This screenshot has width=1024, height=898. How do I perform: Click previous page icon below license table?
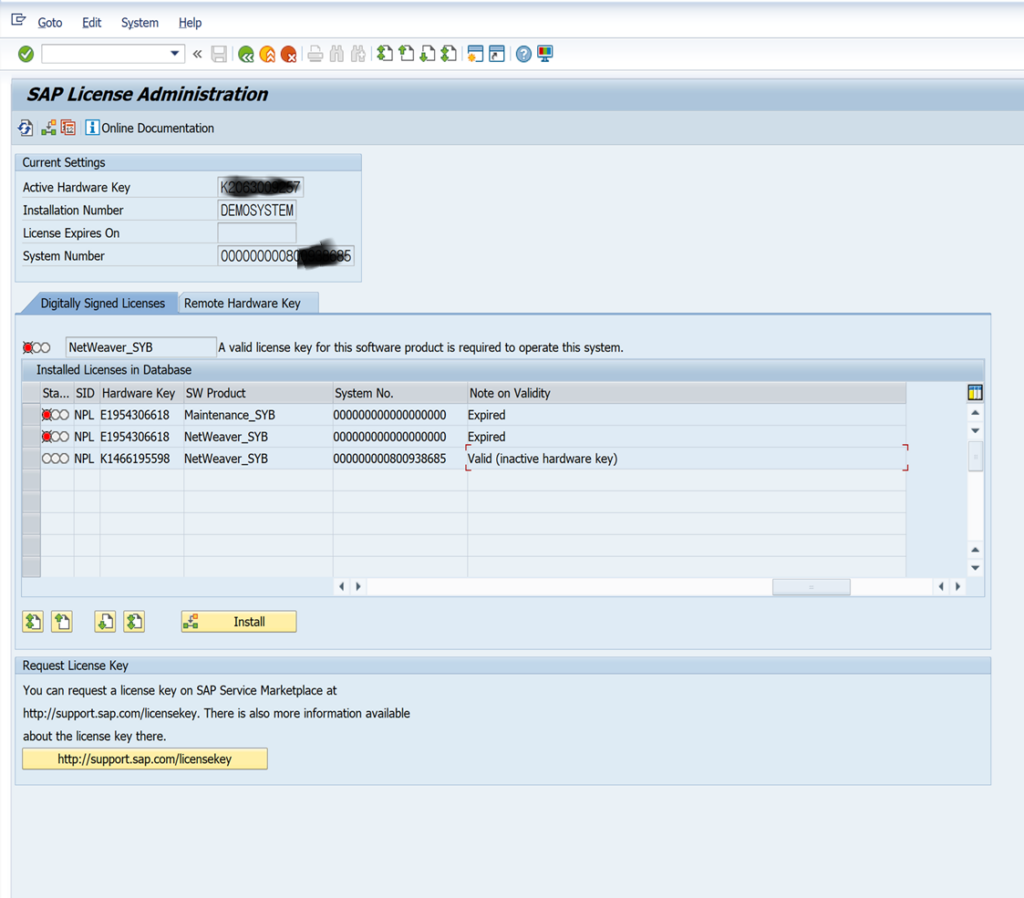(62, 622)
